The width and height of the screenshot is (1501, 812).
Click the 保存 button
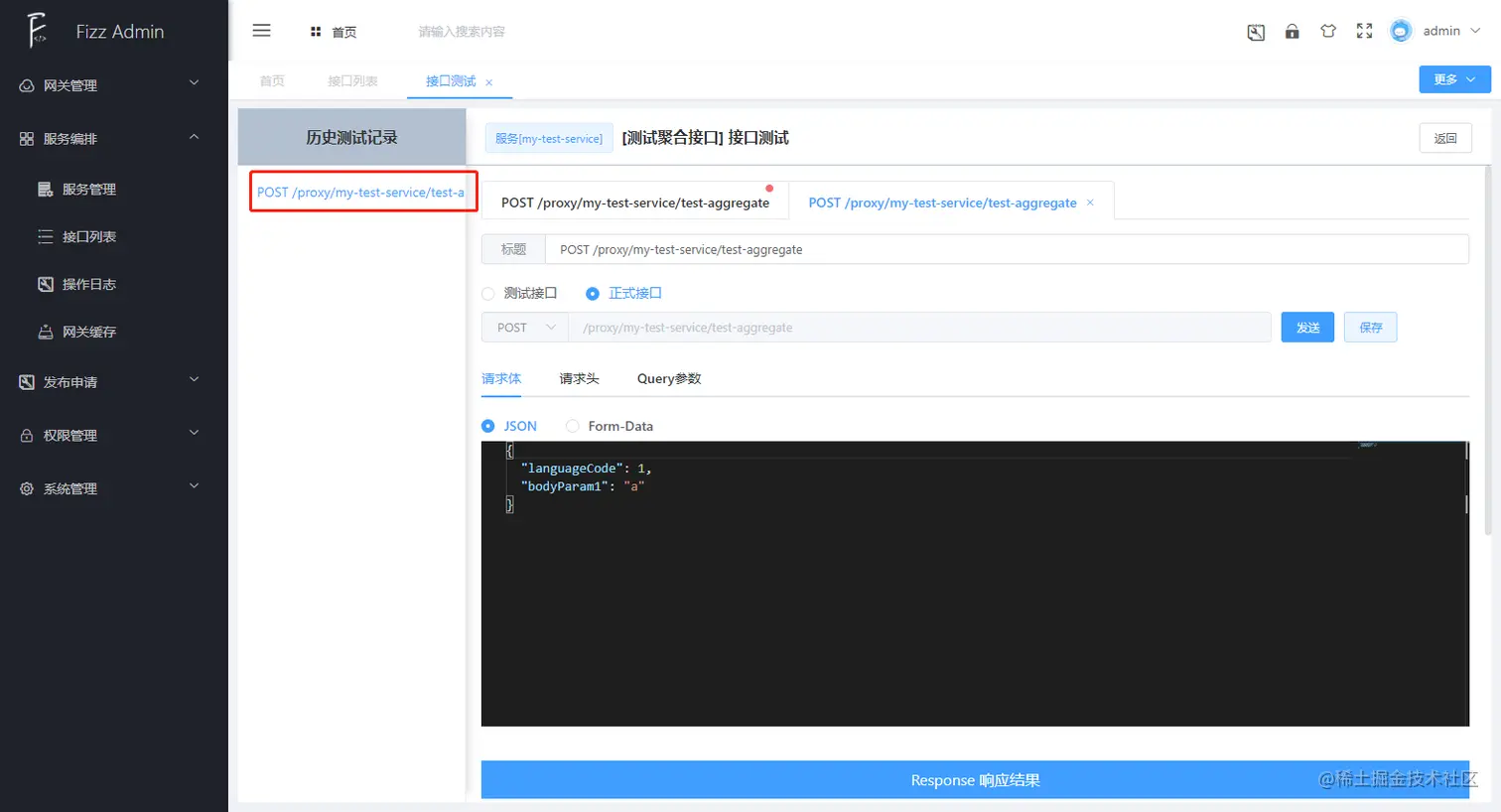coord(1371,328)
